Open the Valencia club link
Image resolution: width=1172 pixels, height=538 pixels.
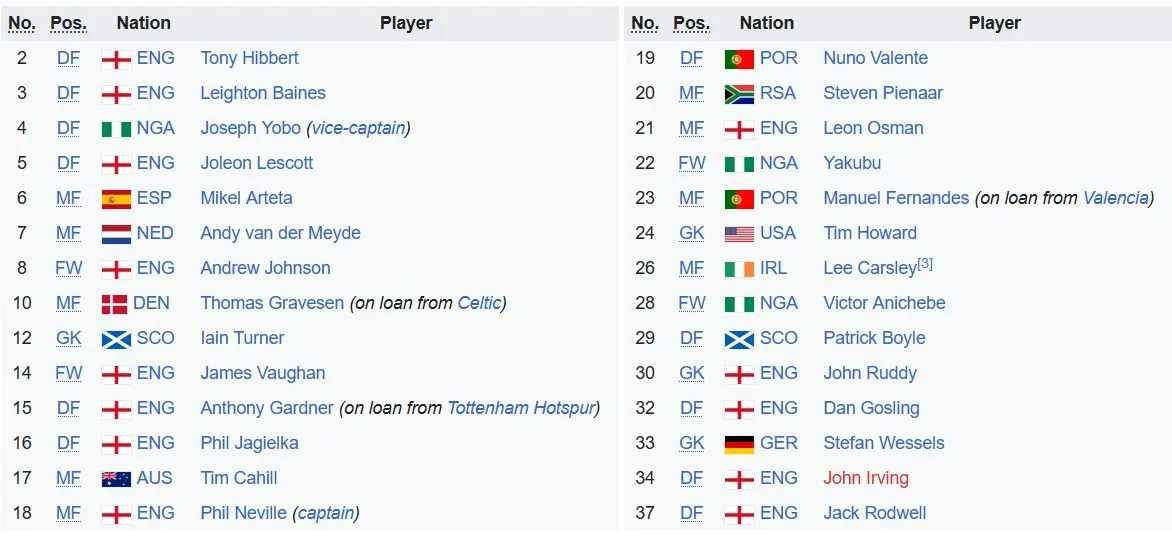(1115, 198)
